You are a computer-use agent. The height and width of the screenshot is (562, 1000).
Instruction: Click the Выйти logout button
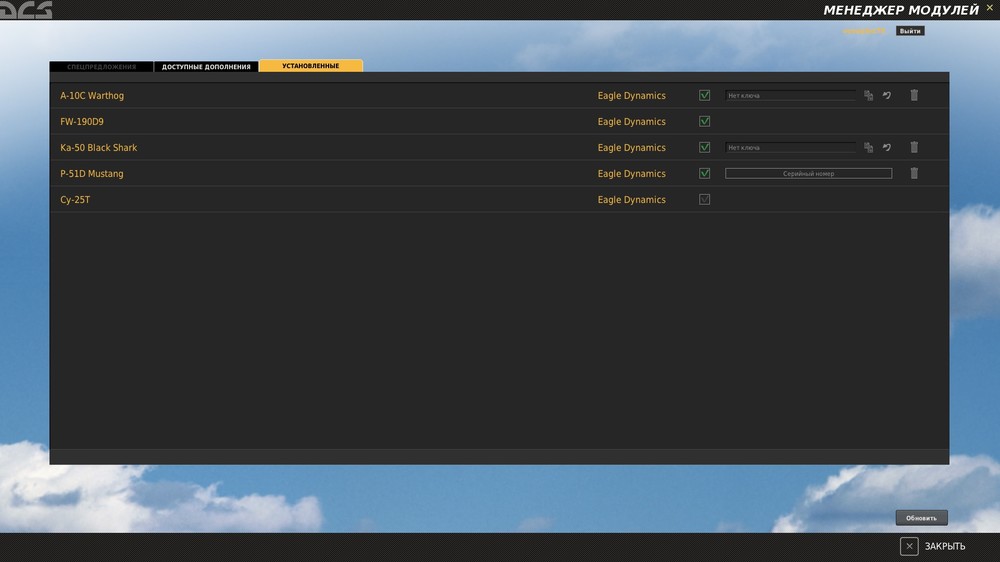[909, 31]
